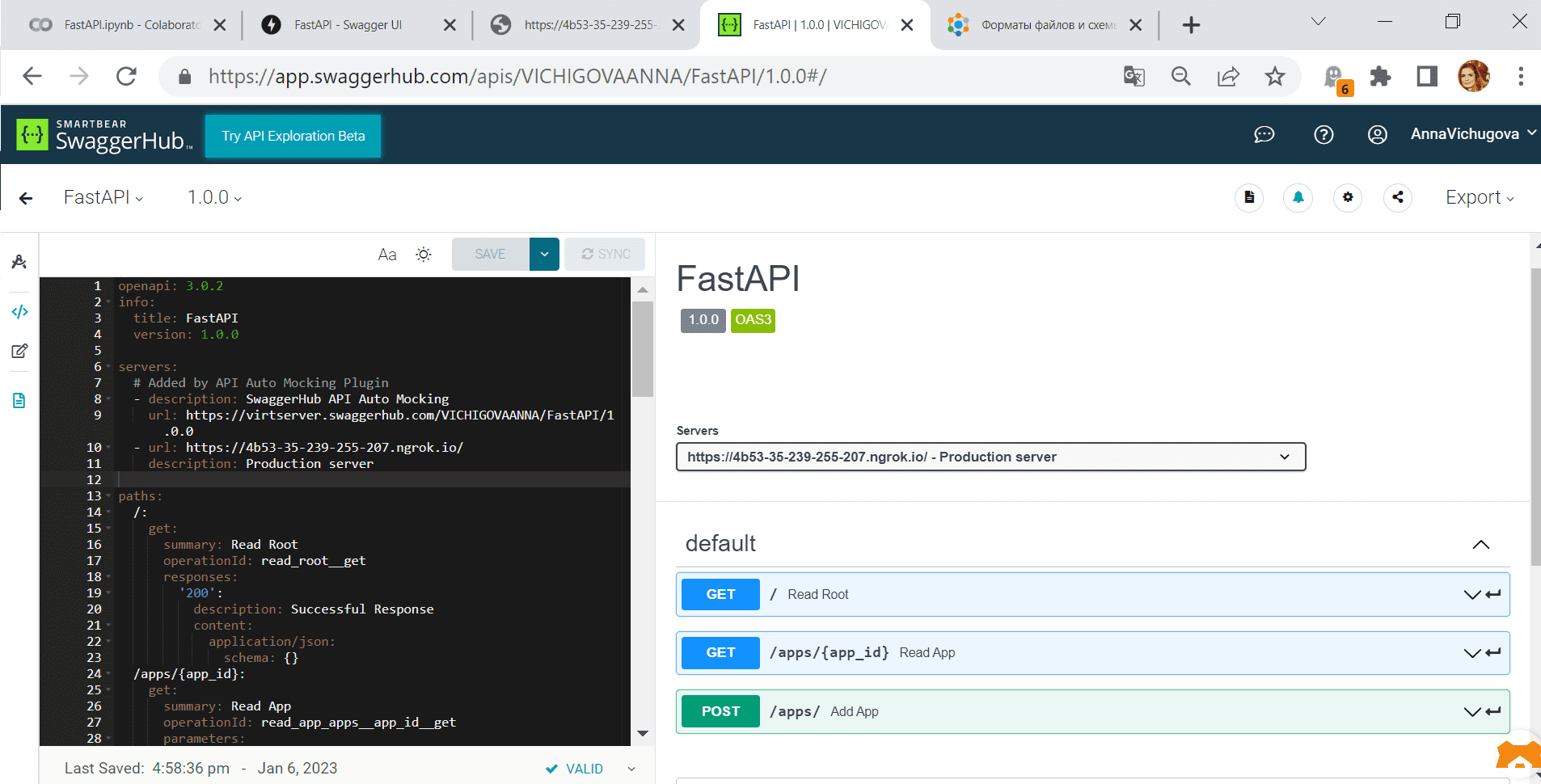The image size is (1541, 784).
Task: Click the notifications bell icon
Action: (1298, 197)
